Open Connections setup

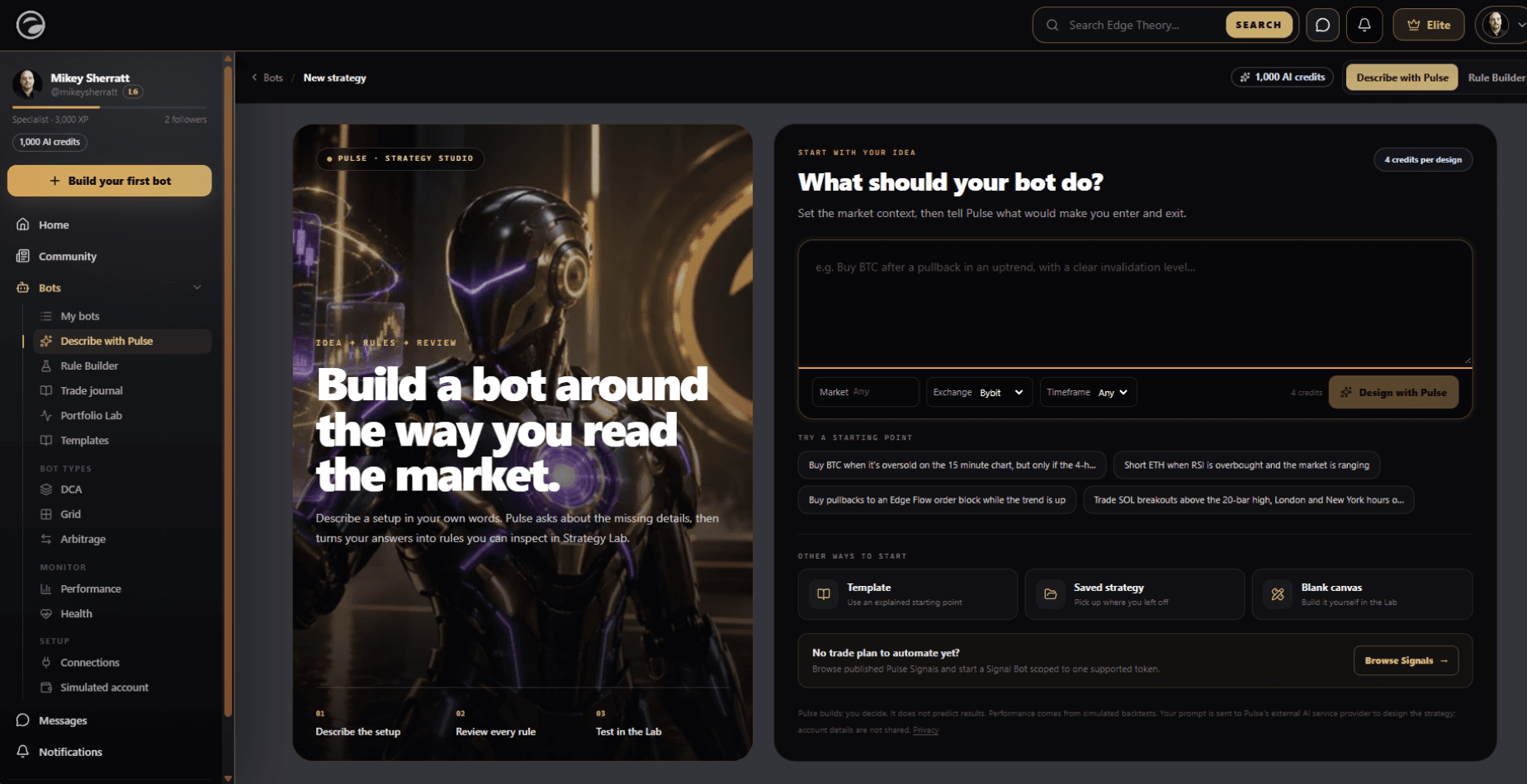(89, 662)
